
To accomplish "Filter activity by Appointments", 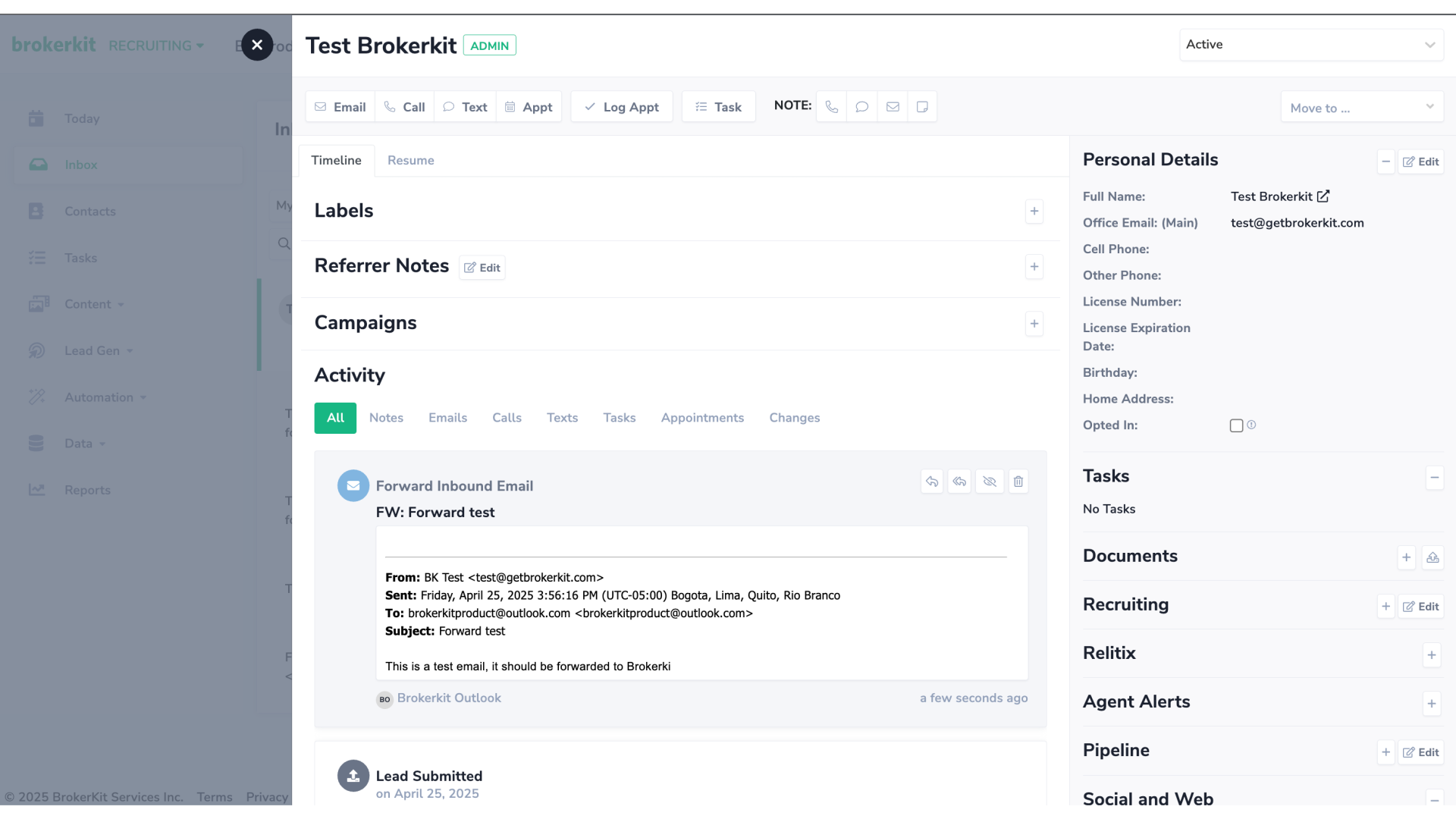I will coord(702,418).
